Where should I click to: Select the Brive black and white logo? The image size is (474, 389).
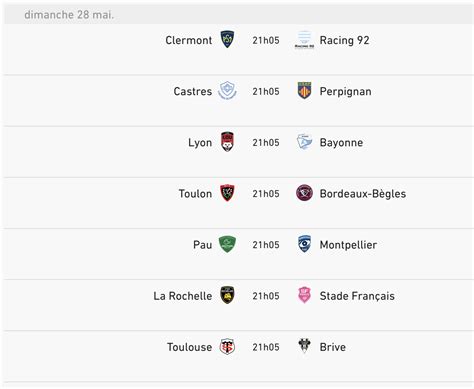pyautogui.click(x=304, y=346)
